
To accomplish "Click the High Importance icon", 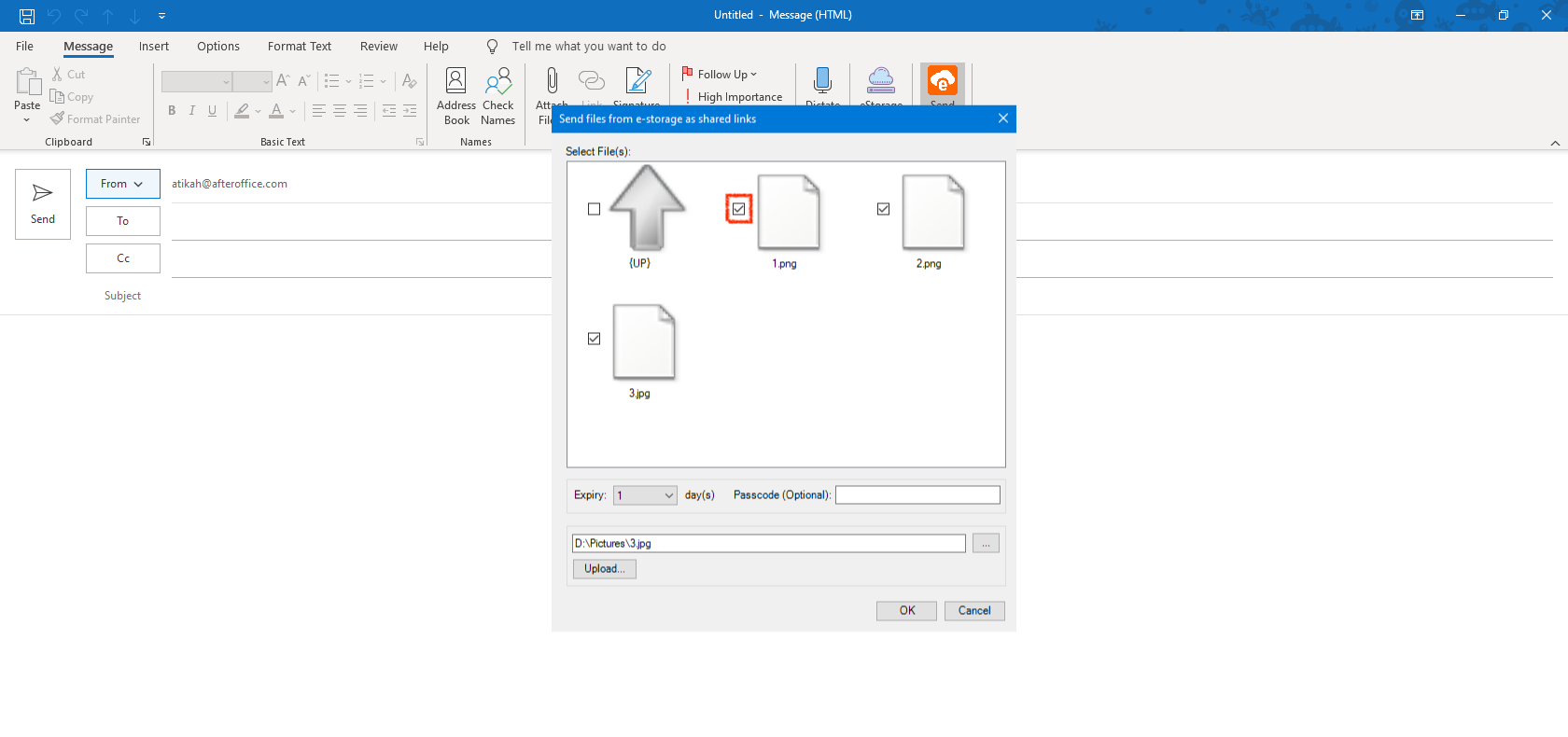I will [688, 97].
